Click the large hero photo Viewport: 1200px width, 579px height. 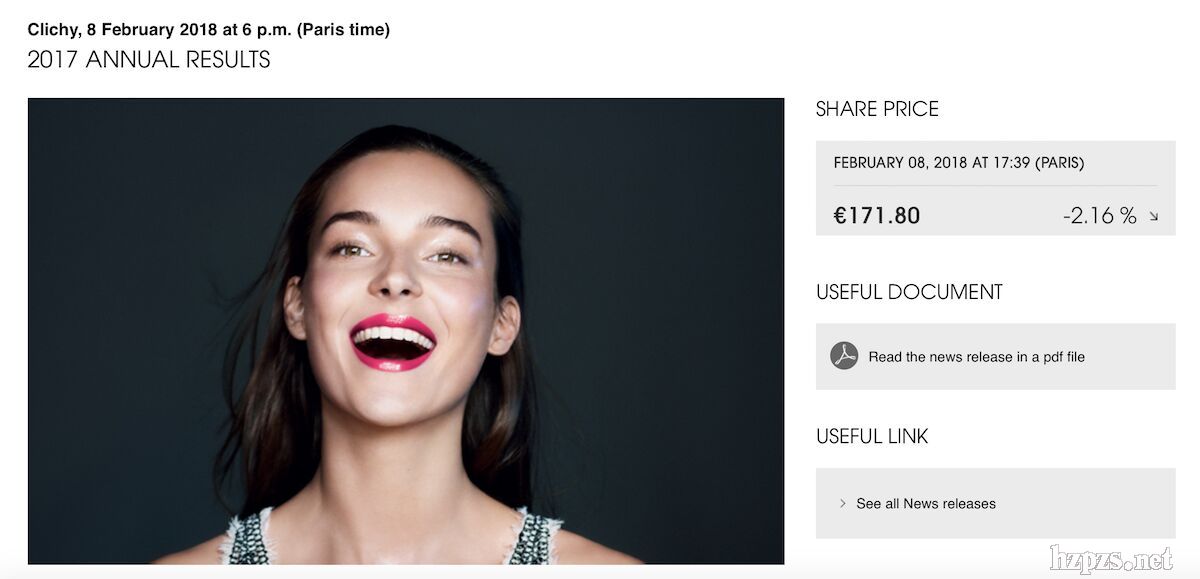tap(405, 330)
